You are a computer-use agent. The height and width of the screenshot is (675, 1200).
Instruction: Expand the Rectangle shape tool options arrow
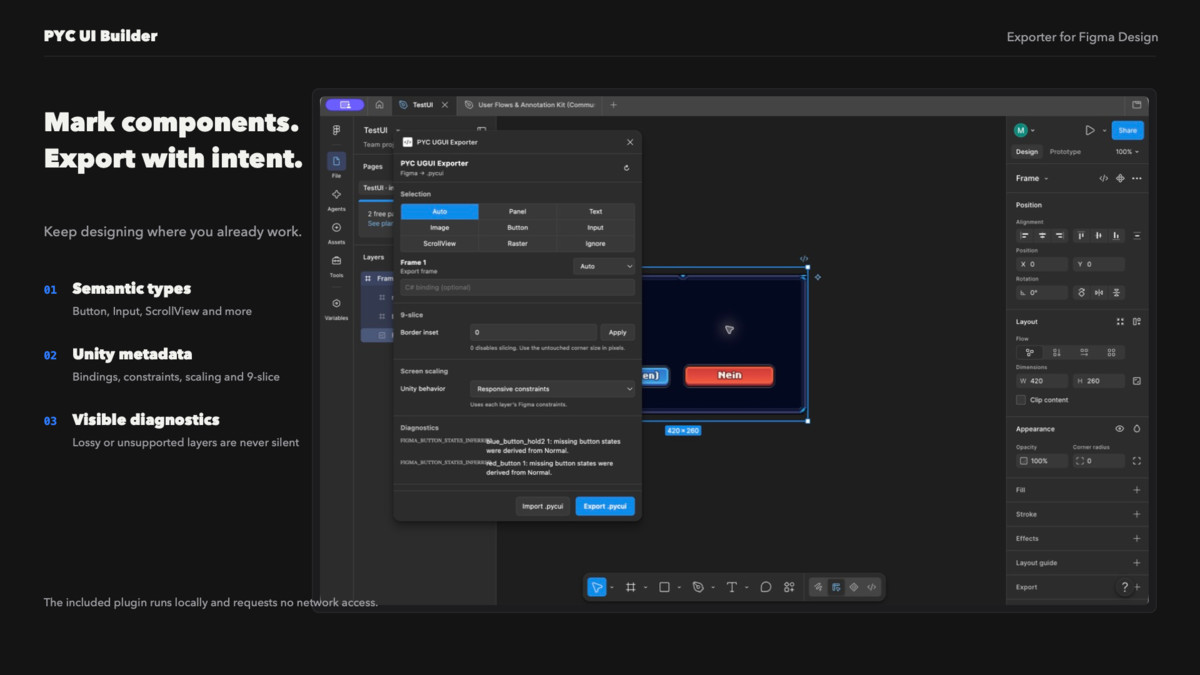coord(679,588)
